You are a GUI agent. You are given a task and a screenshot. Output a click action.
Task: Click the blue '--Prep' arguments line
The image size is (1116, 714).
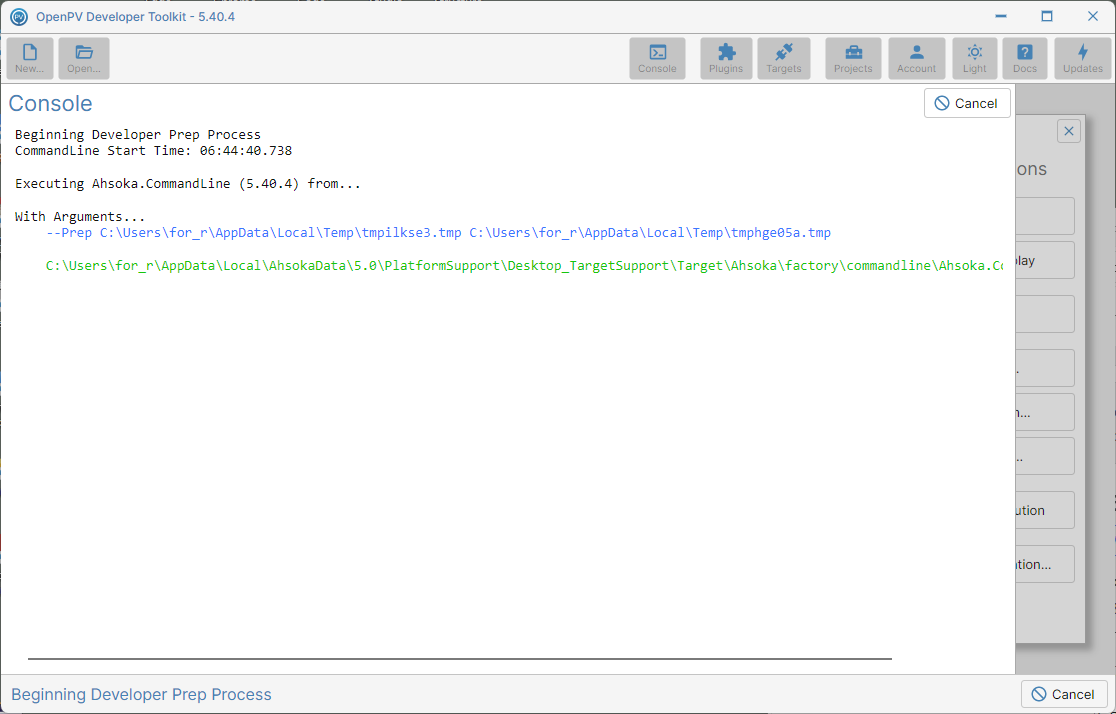pyautogui.click(x=438, y=233)
